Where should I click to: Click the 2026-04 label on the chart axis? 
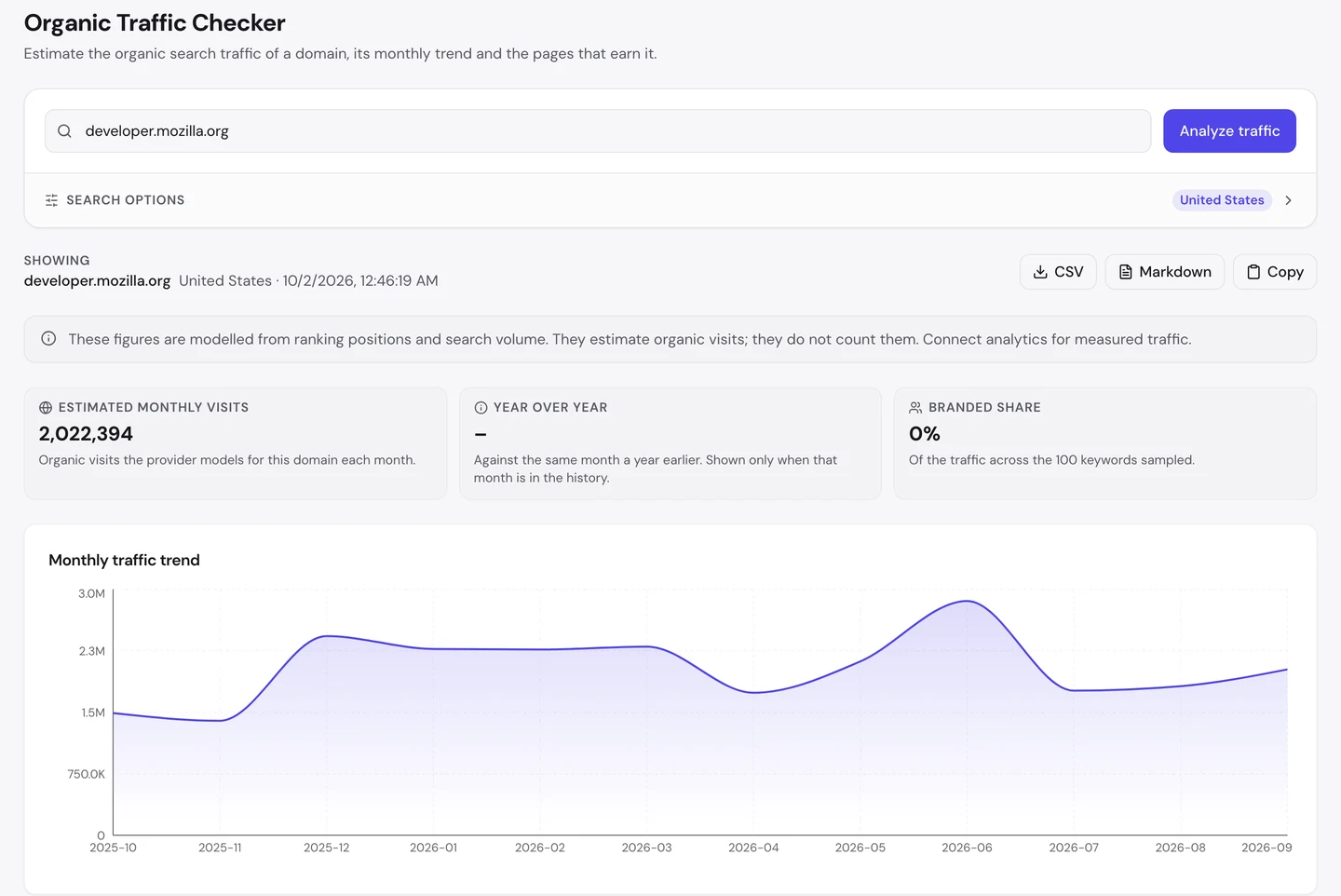753,848
